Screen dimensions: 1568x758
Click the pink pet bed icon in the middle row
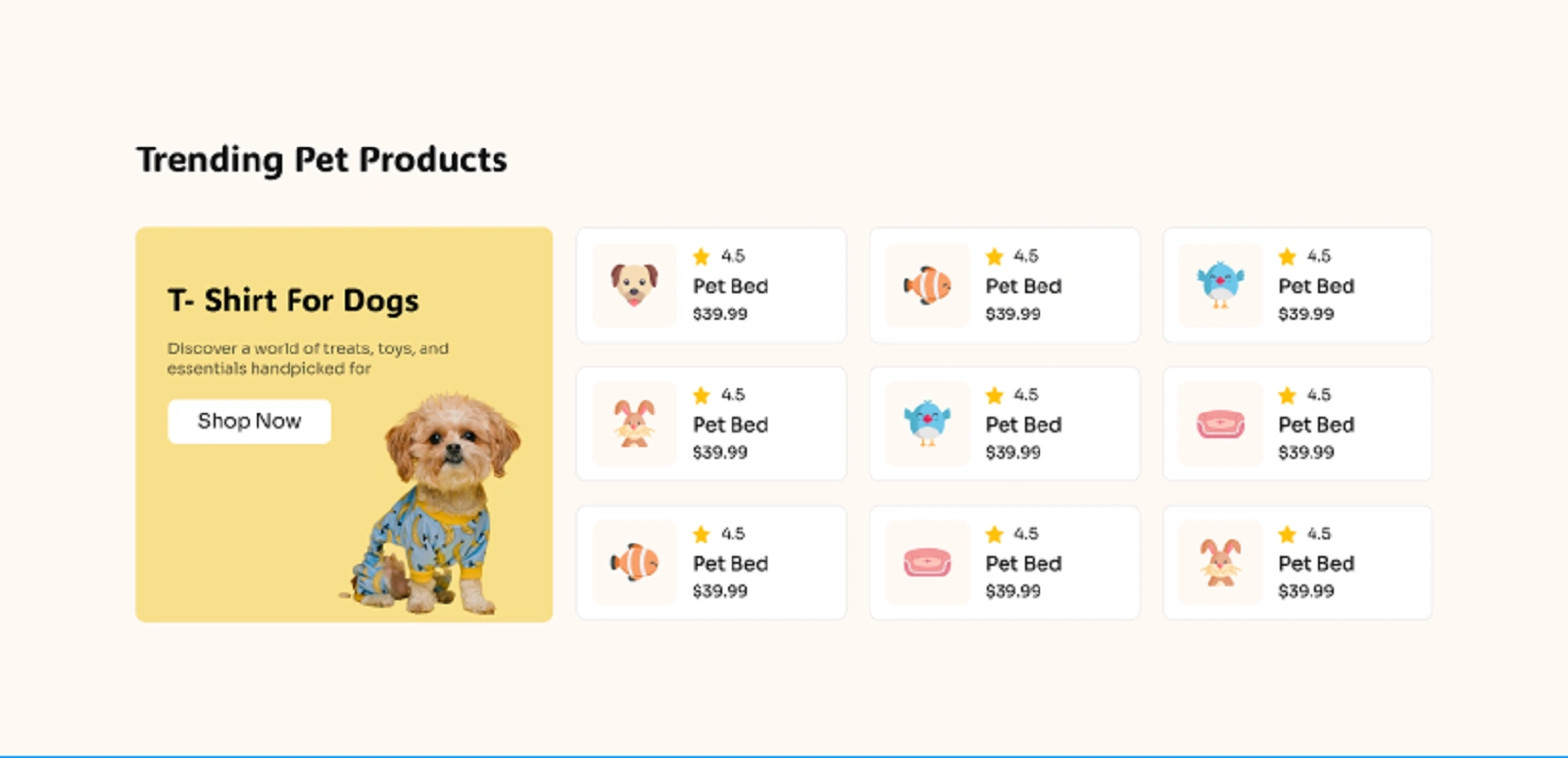click(1220, 424)
